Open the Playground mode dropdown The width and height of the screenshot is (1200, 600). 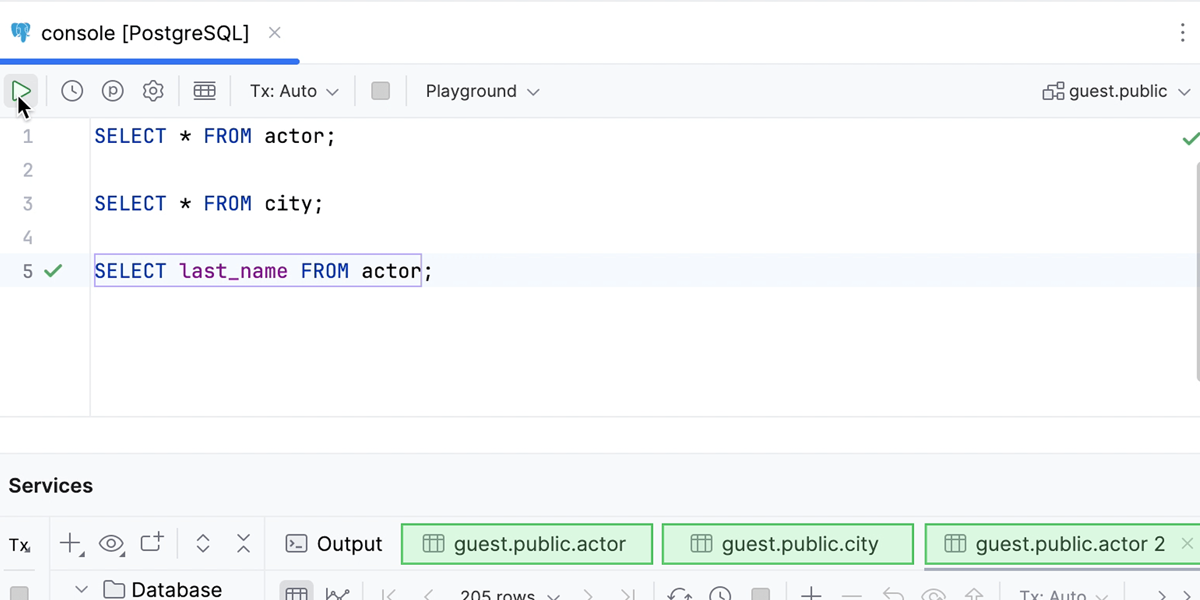pos(482,91)
